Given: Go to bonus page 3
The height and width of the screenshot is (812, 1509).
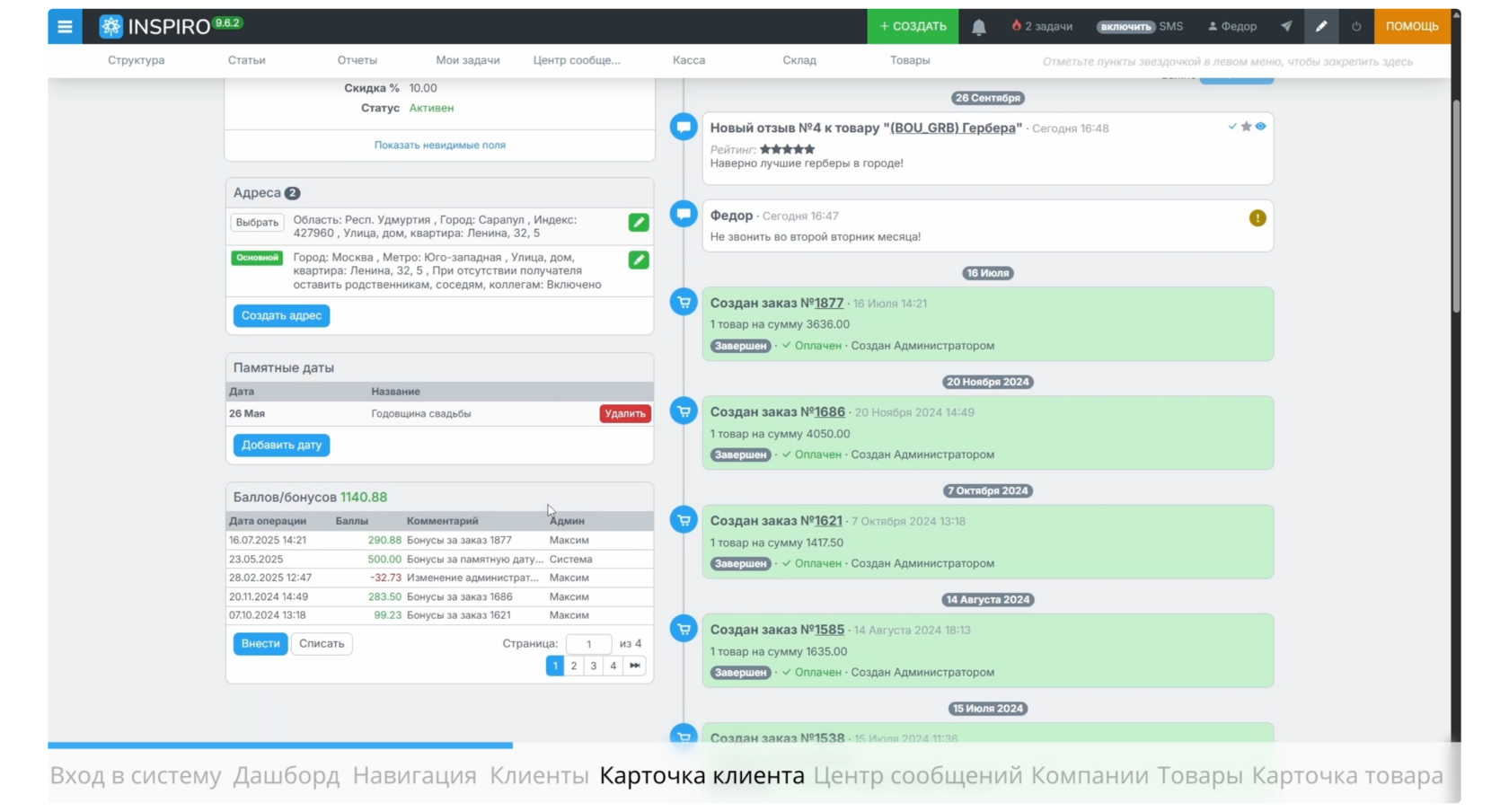Looking at the screenshot, I should click(x=594, y=666).
